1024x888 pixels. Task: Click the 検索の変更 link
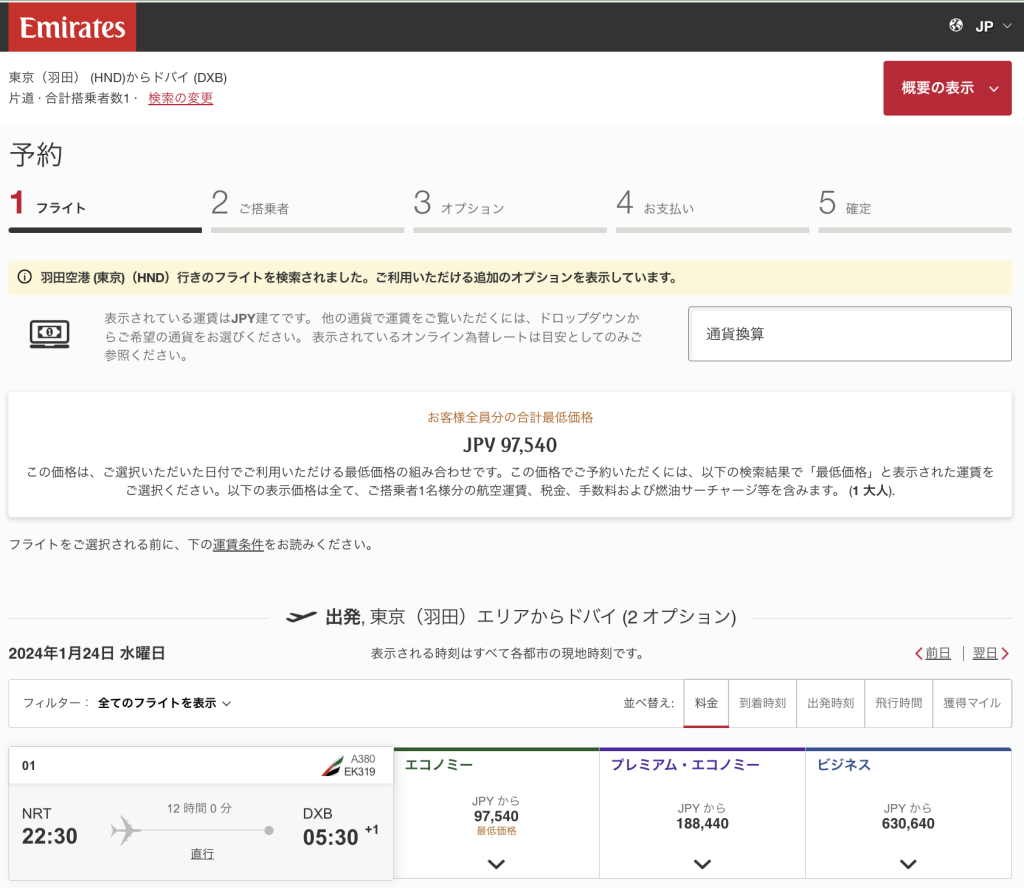click(180, 98)
